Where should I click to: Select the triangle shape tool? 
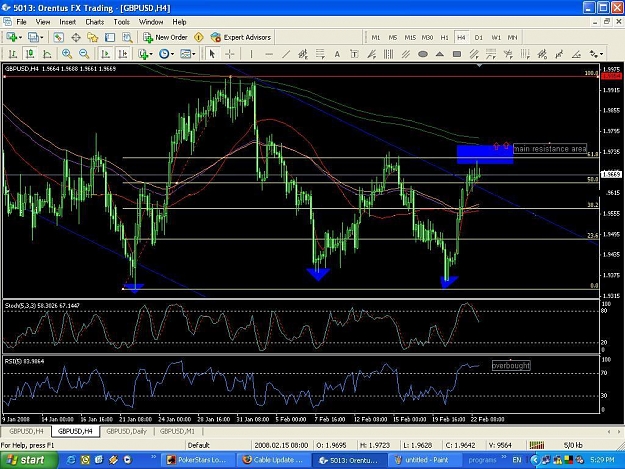[x=440, y=54]
